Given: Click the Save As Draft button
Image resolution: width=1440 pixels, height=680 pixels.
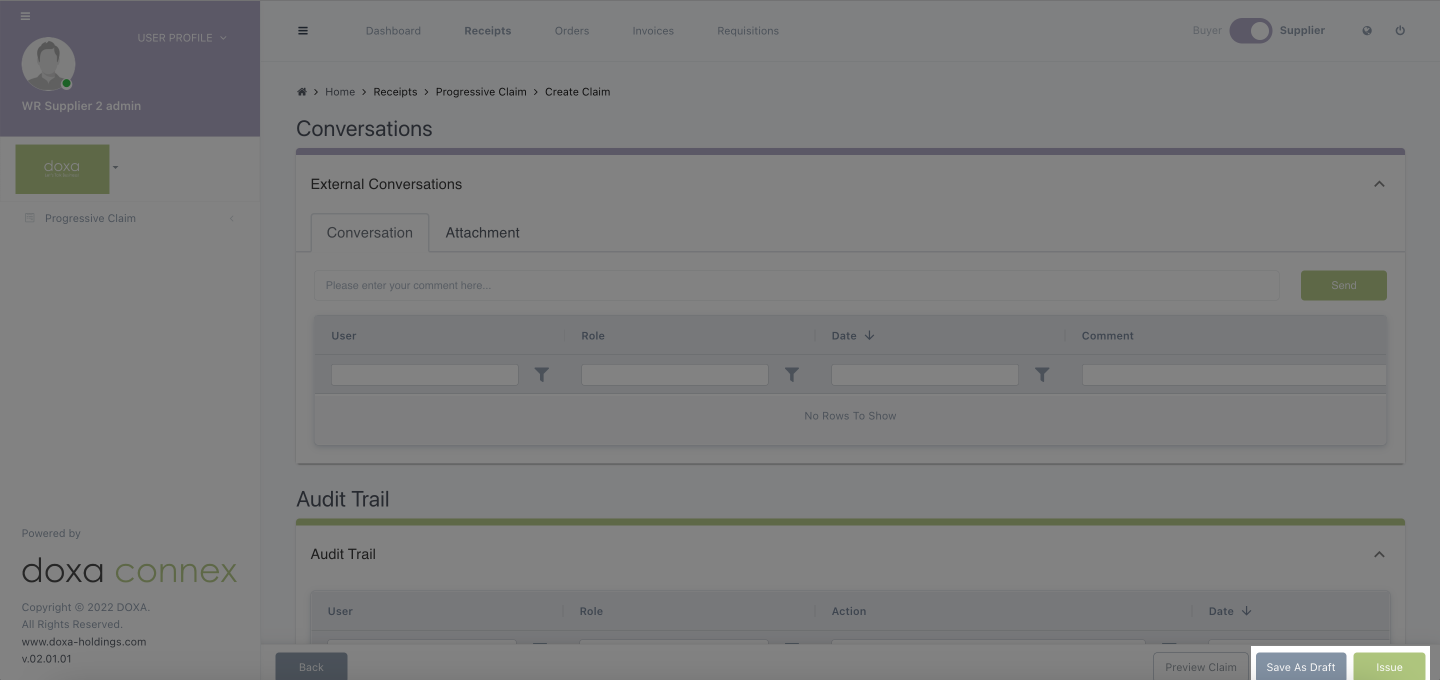Looking at the screenshot, I should [1300, 667].
